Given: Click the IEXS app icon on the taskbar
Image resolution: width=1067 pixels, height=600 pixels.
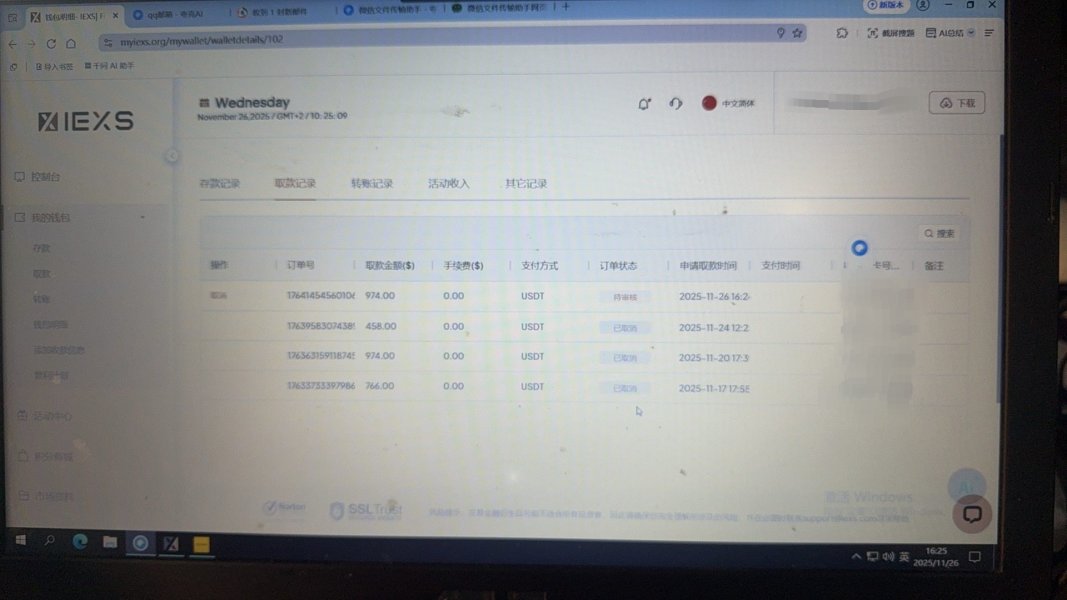Looking at the screenshot, I should [x=171, y=544].
